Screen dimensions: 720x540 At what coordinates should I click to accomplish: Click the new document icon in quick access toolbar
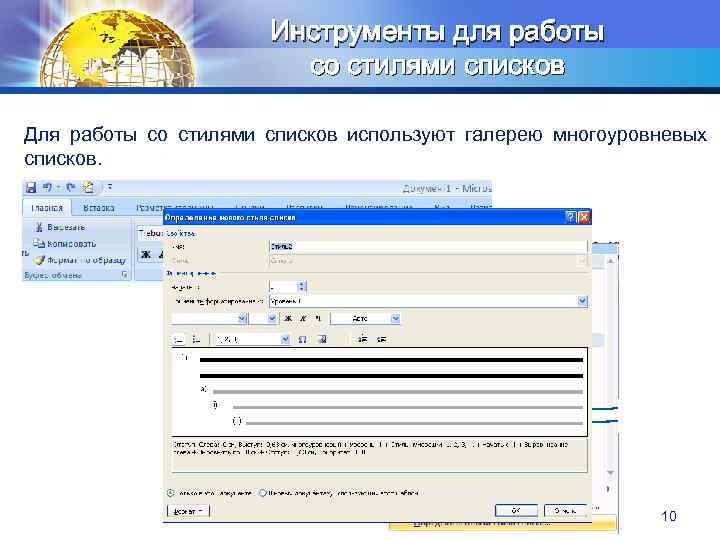[88, 187]
